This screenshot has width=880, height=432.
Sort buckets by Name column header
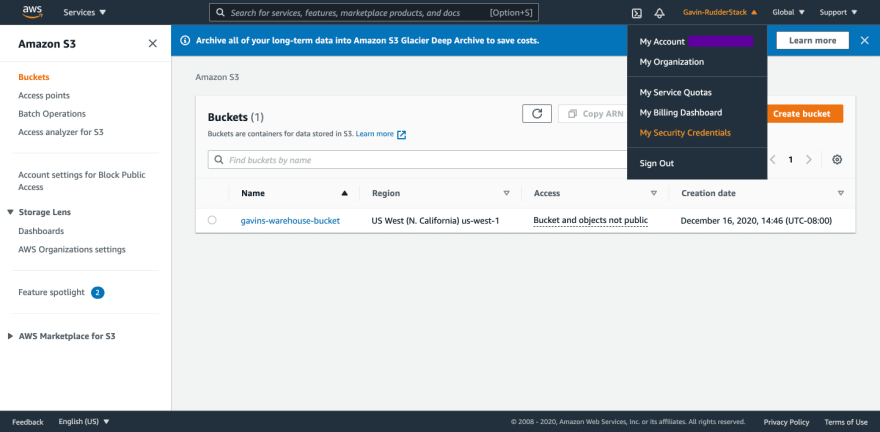(x=253, y=193)
